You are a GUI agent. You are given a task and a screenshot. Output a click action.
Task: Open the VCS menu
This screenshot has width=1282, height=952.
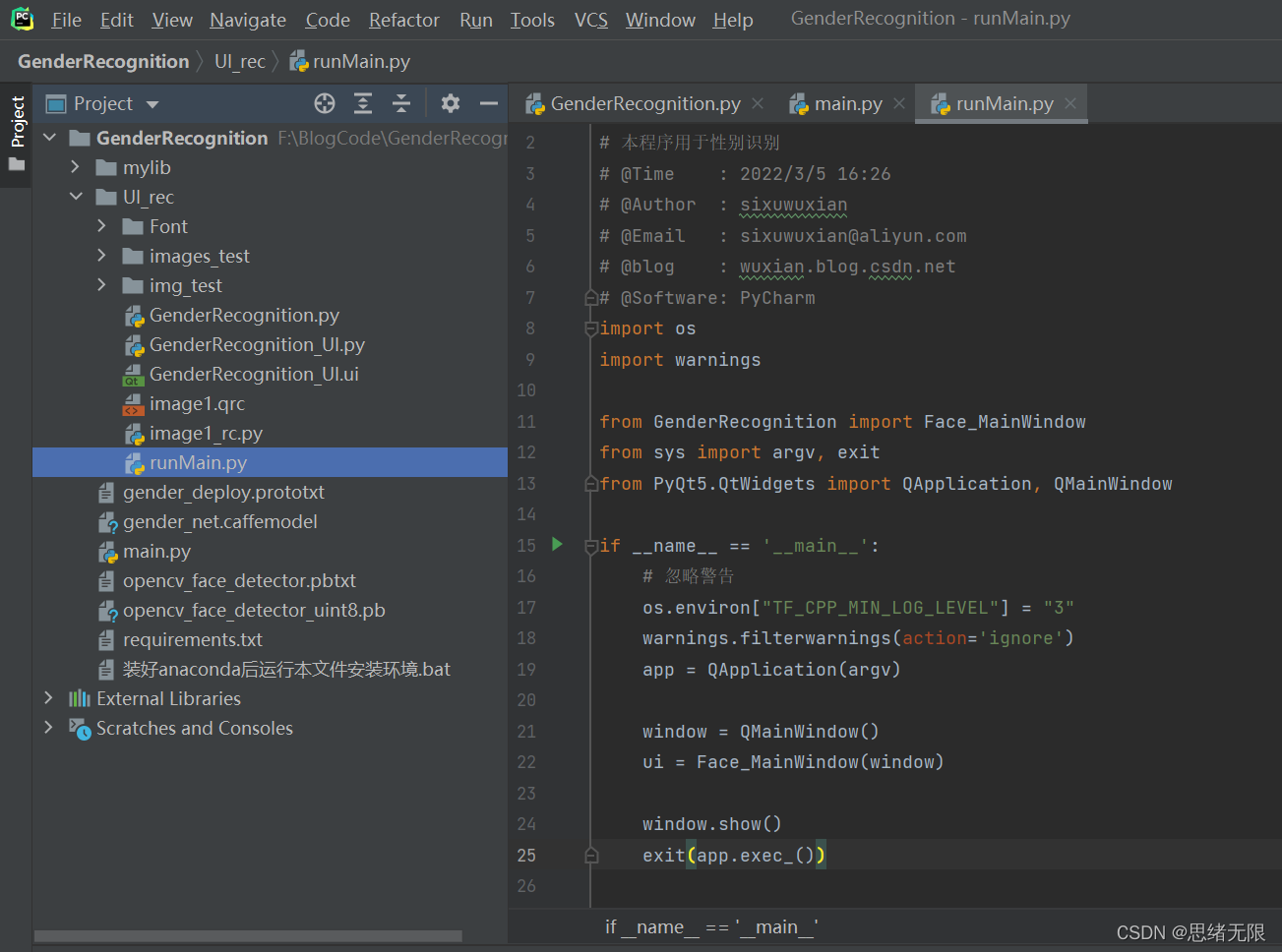(x=591, y=20)
